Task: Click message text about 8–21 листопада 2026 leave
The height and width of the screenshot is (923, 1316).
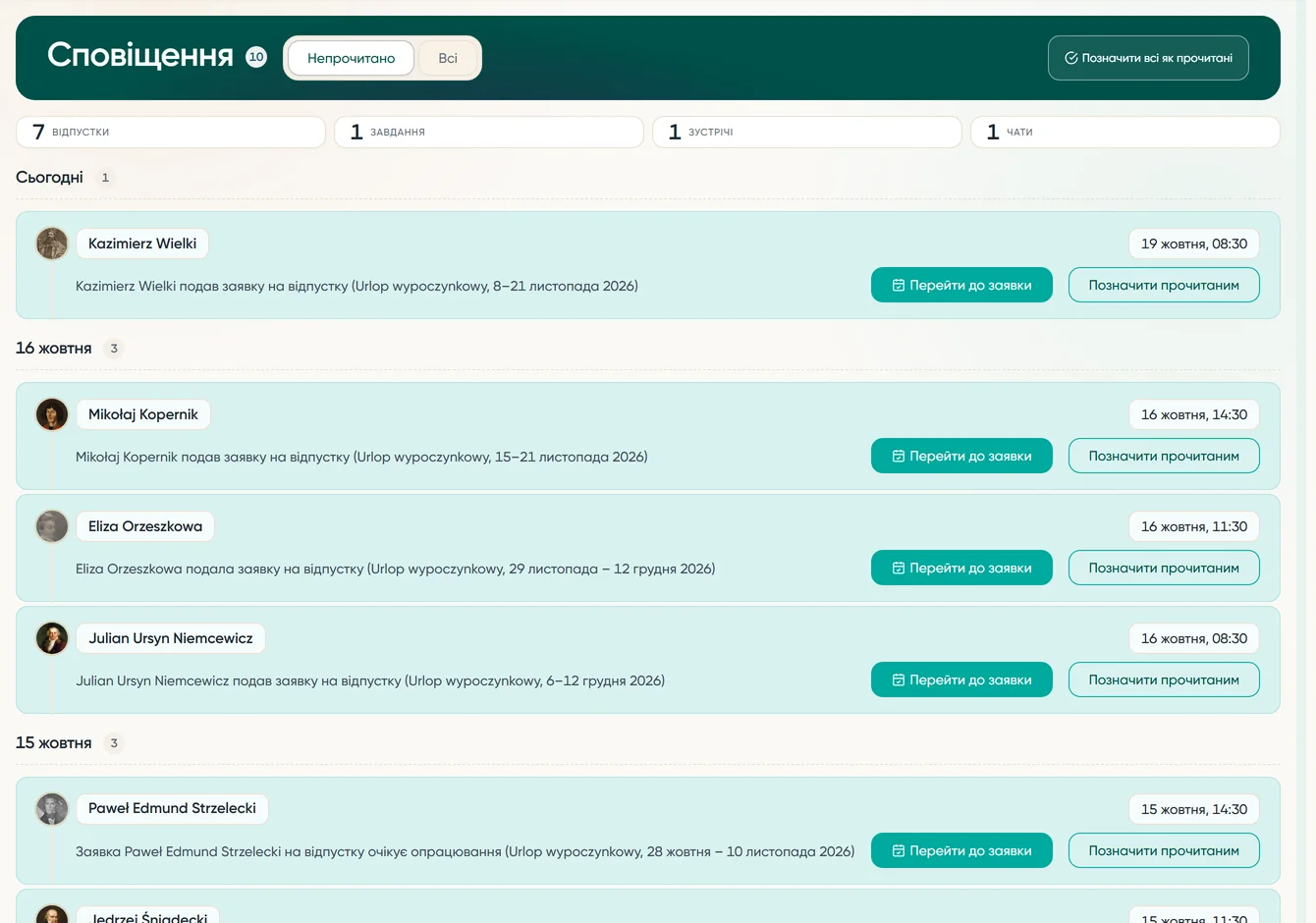Action: [356, 286]
